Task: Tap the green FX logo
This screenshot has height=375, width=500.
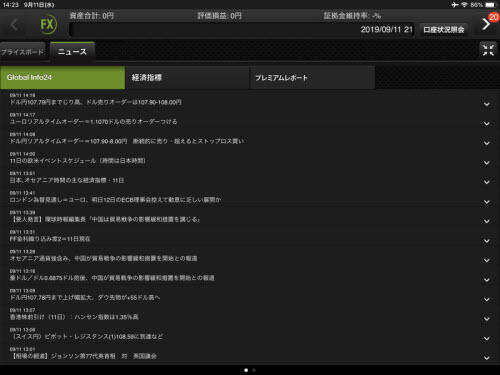Action: [x=48, y=25]
